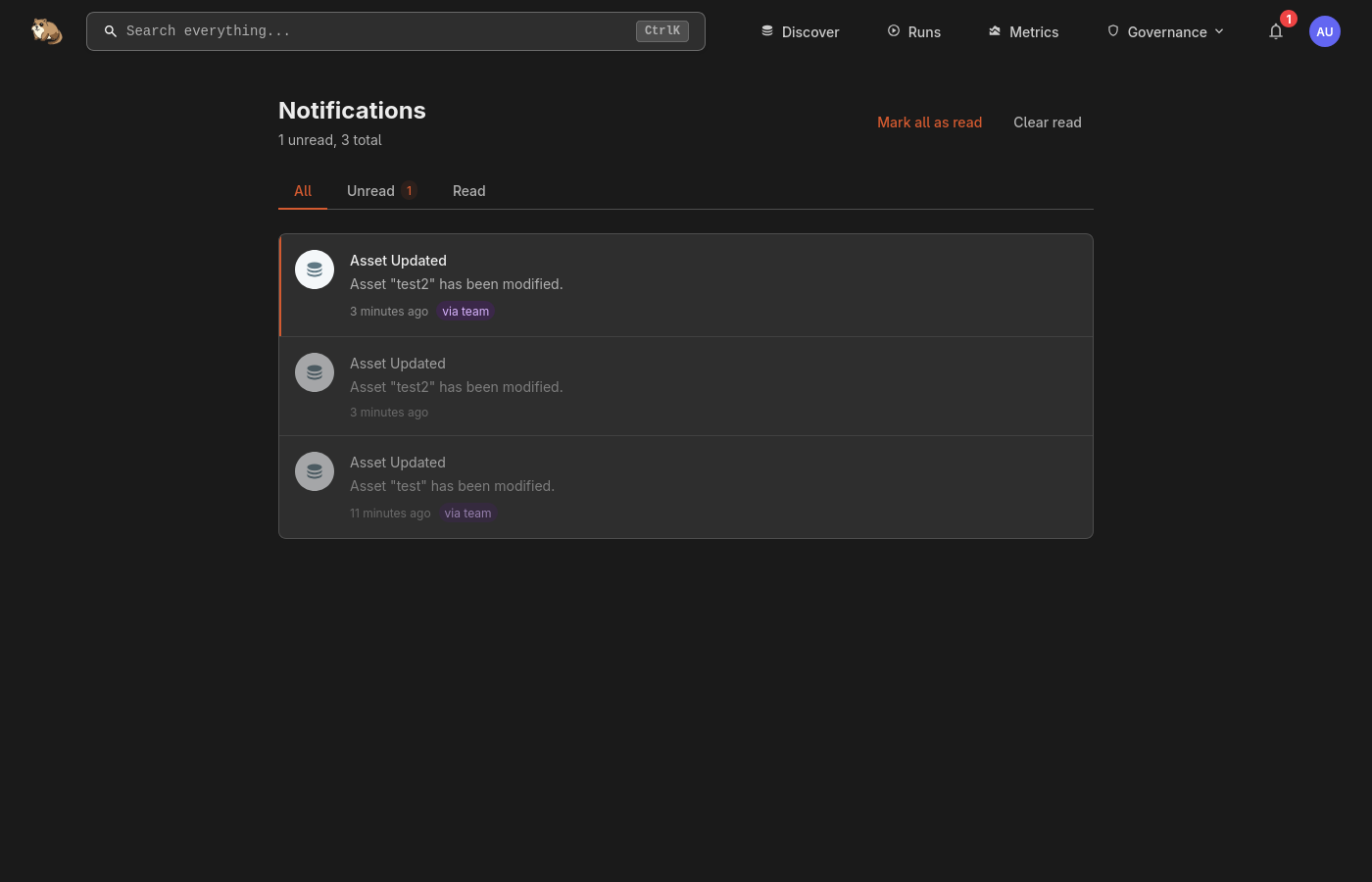The height and width of the screenshot is (882, 1372).
Task: Go to Discover in the navigation
Action: click(x=800, y=31)
